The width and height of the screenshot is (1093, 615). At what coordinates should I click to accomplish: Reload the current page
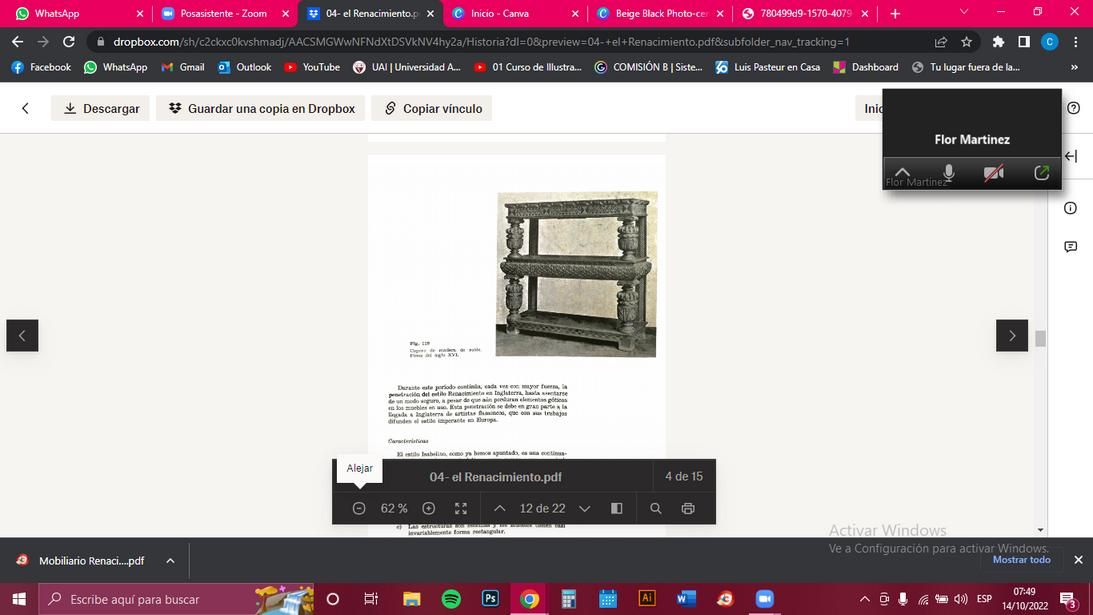point(68,42)
